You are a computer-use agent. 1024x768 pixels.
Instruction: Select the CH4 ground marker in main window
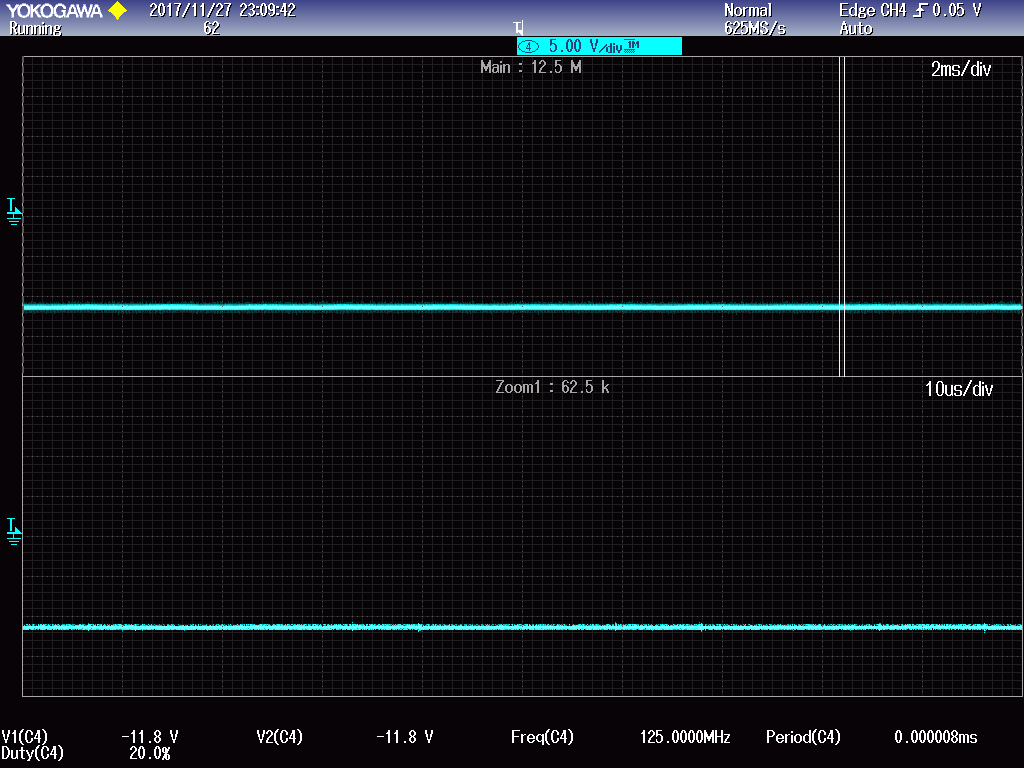[14, 212]
